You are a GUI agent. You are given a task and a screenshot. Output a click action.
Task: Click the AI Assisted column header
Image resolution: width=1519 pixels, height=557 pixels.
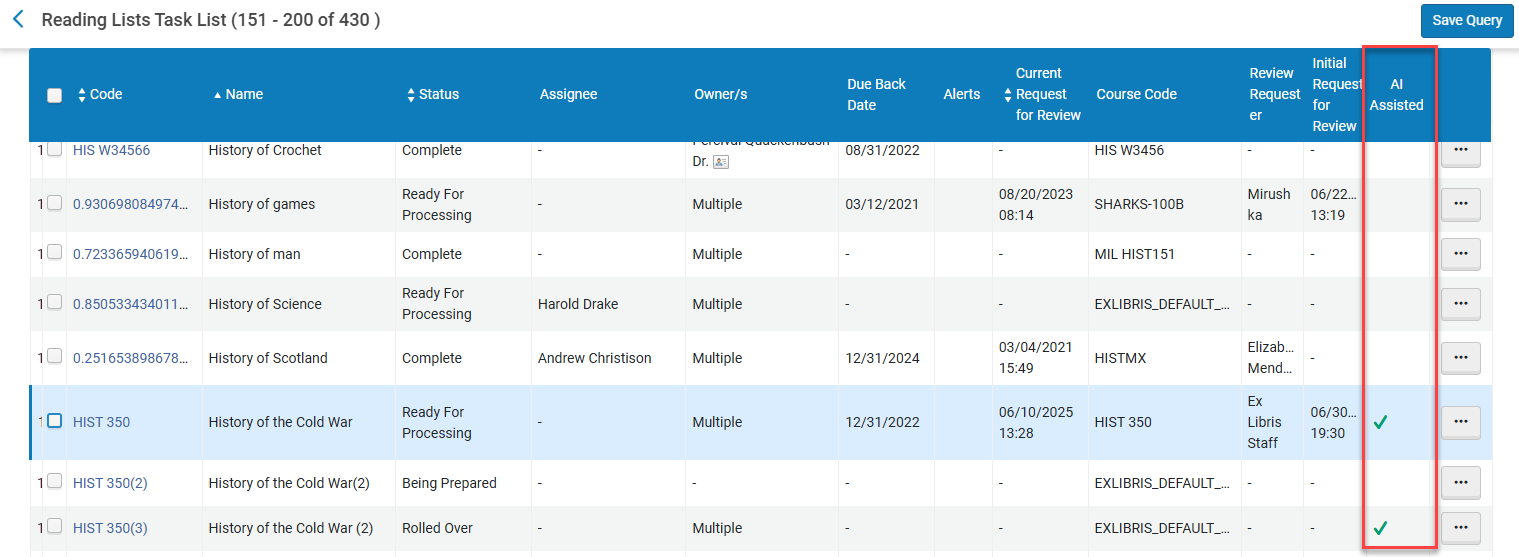(x=1396, y=95)
